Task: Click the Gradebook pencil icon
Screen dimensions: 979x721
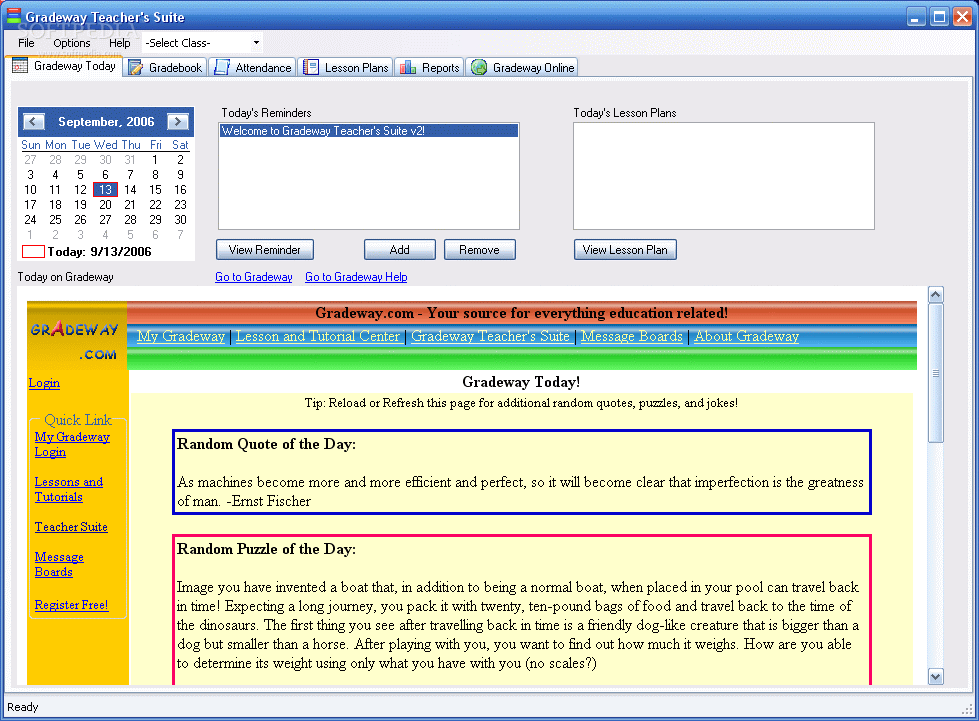Action: [x=135, y=67]
